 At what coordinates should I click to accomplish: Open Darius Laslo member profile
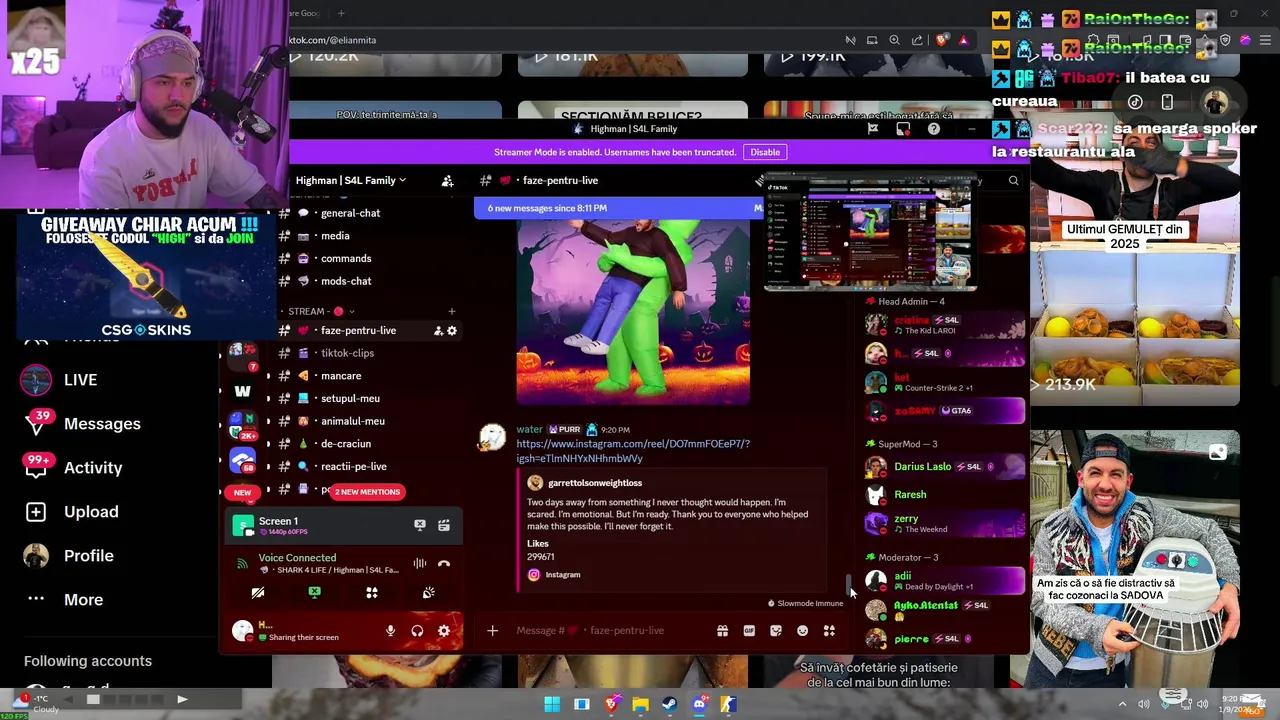(x=945, y=467)
